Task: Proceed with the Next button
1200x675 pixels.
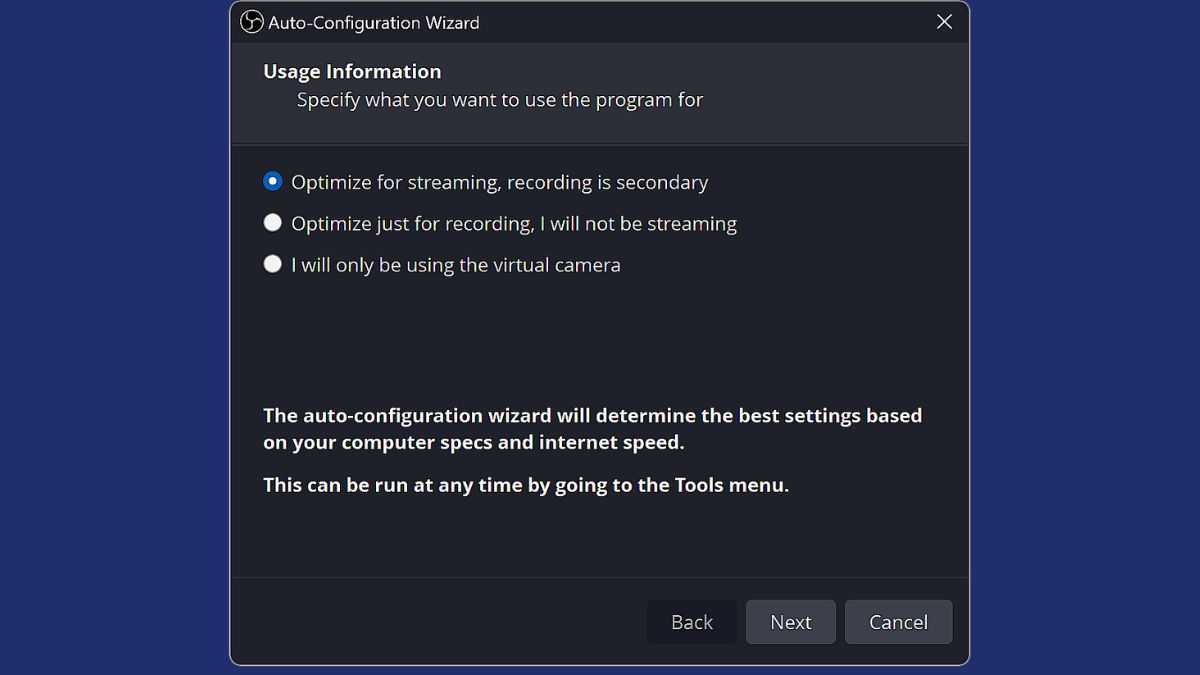Action: [x=791, y=622]
